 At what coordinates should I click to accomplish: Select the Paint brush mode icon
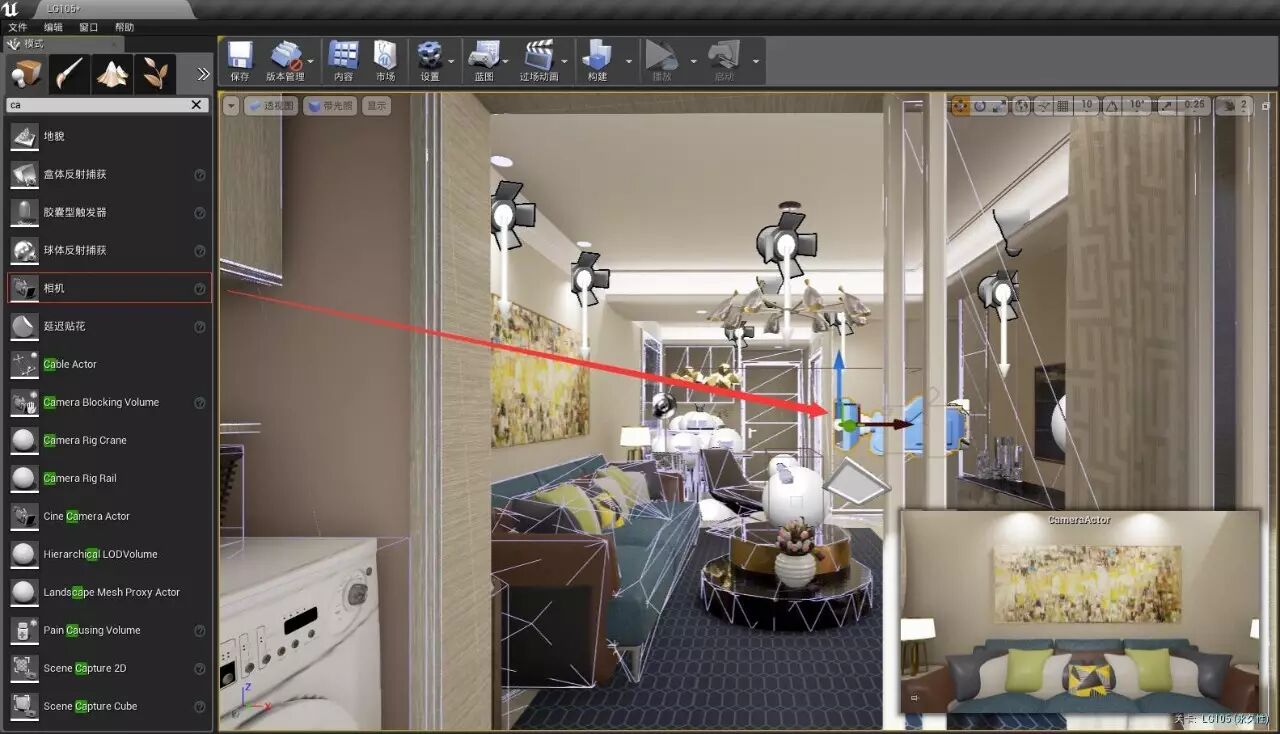tap(69, 74)
